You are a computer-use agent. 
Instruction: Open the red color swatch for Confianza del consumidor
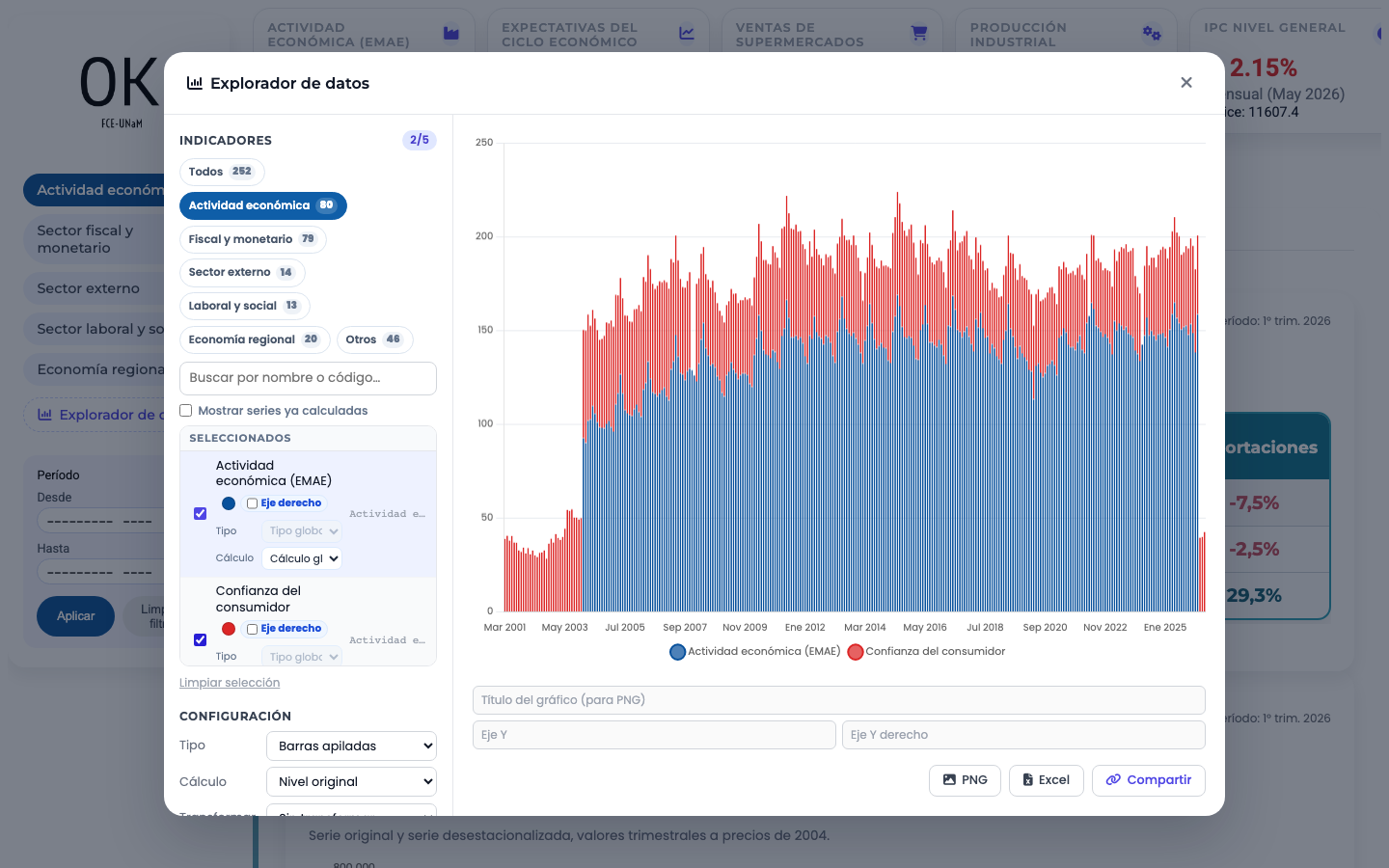229,629
